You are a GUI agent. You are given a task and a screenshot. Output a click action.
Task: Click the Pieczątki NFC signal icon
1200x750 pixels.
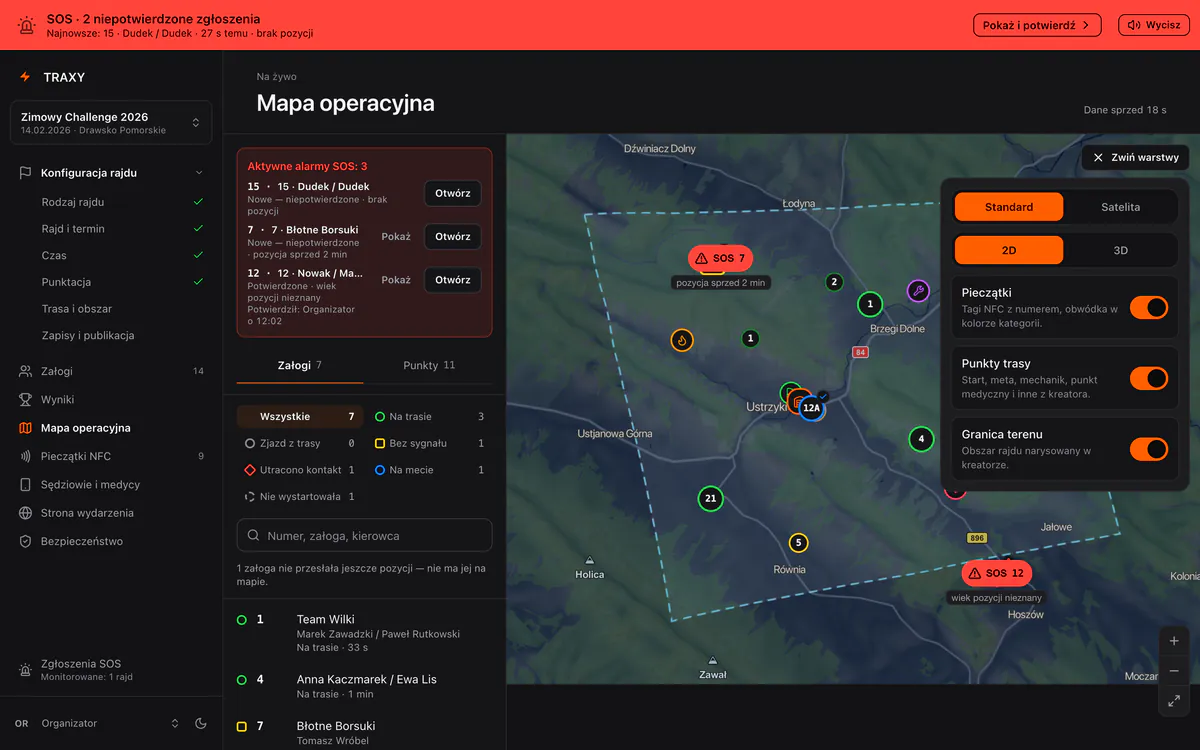pos(25,456)
